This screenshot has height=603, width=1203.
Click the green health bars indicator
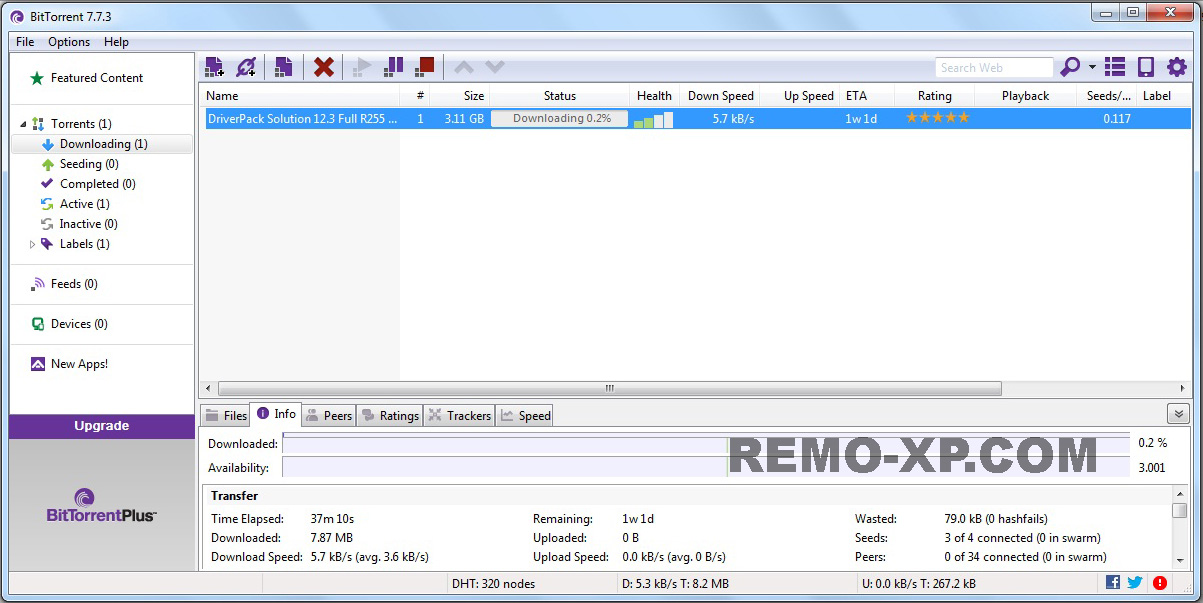(653, 120)
